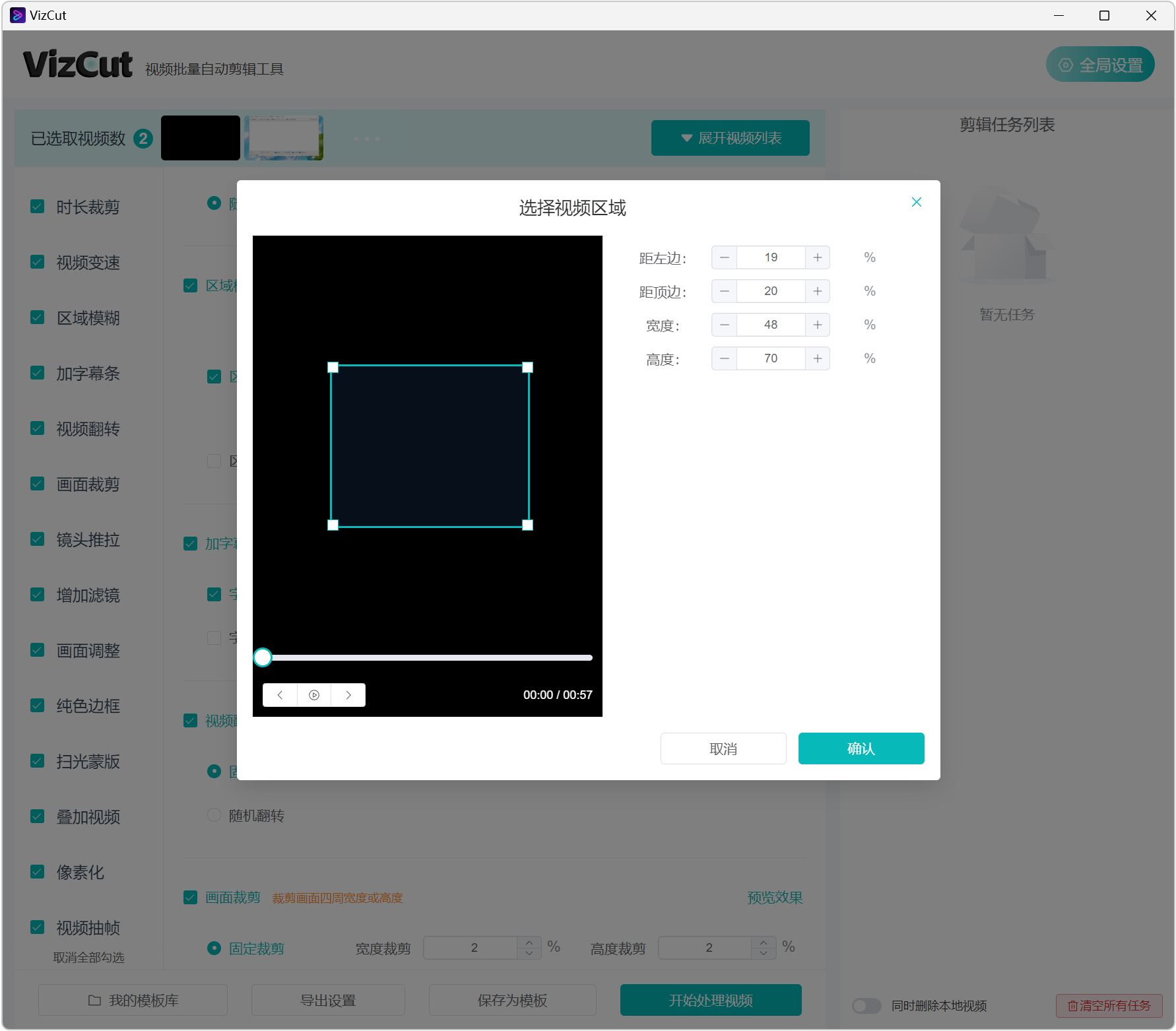
Task: Click the 宽度 input field showing 48
Action: (x=771, y=325)
